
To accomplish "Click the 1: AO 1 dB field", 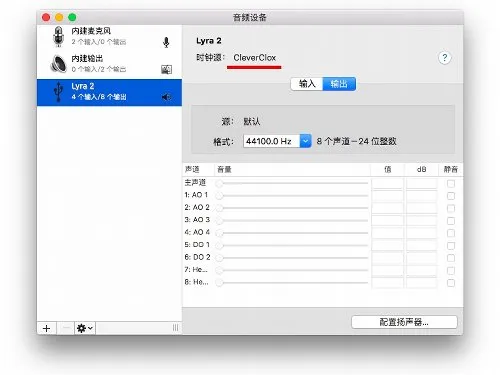I will pos(422,196).
